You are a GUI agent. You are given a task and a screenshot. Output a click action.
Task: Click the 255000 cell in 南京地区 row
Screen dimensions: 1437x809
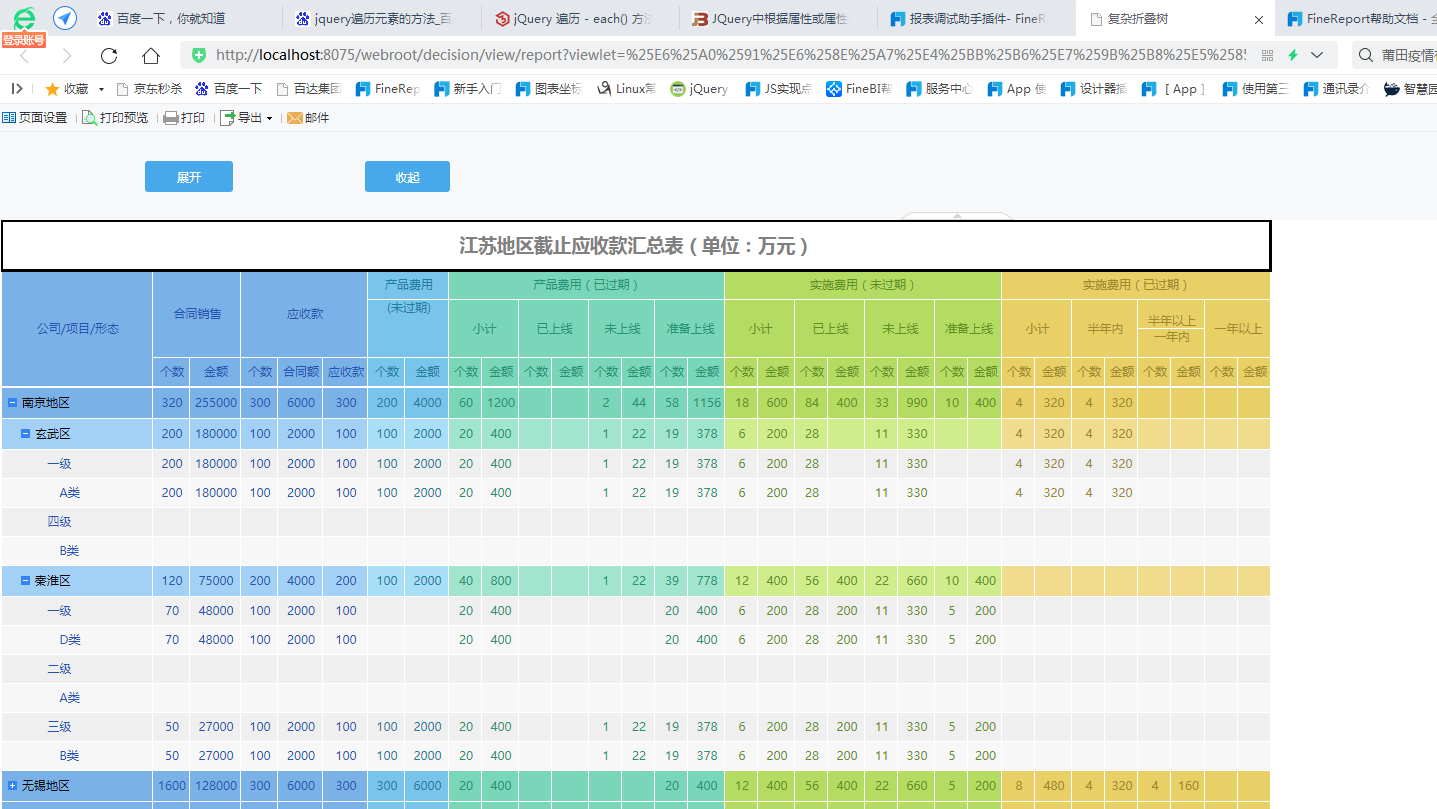click(x=216, y=403)
